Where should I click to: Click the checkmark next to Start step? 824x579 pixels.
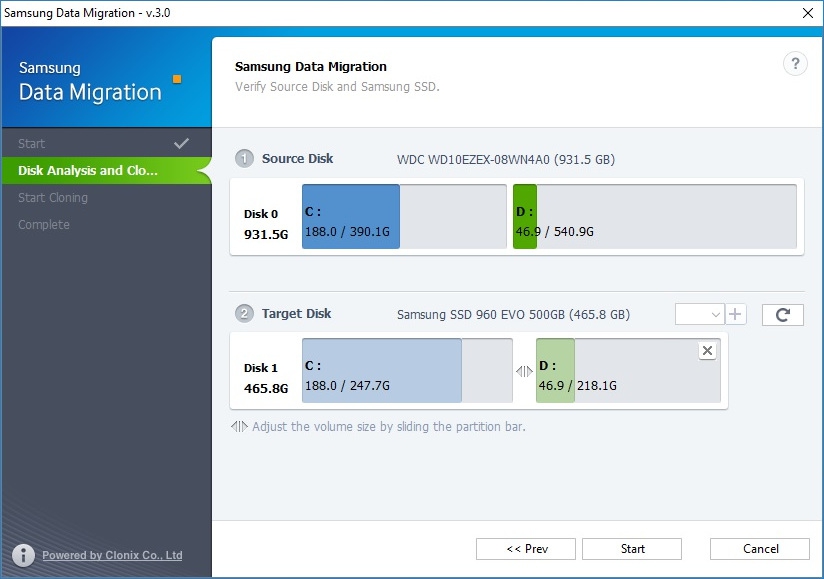tap(181, 143)
